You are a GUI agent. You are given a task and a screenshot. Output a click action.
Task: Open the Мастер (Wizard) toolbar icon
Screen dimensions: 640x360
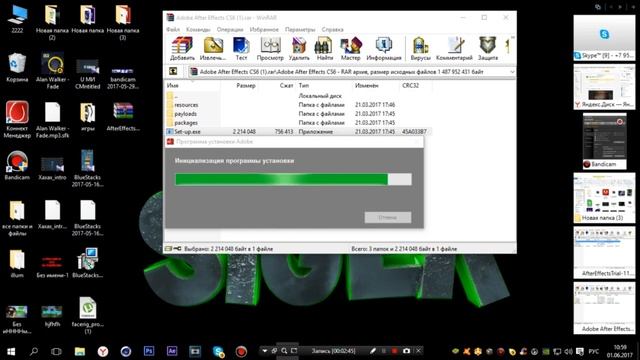(351, 49)
